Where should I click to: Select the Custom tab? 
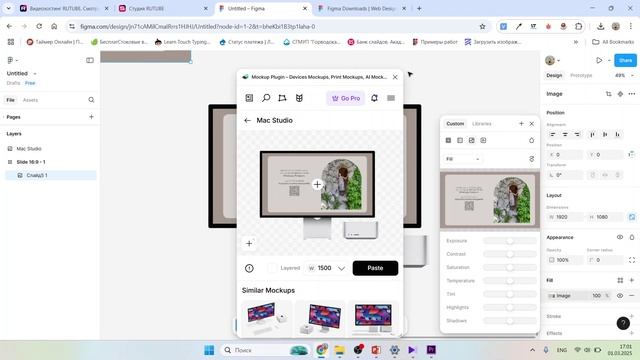pyautogui.click(x=455, y=124)
